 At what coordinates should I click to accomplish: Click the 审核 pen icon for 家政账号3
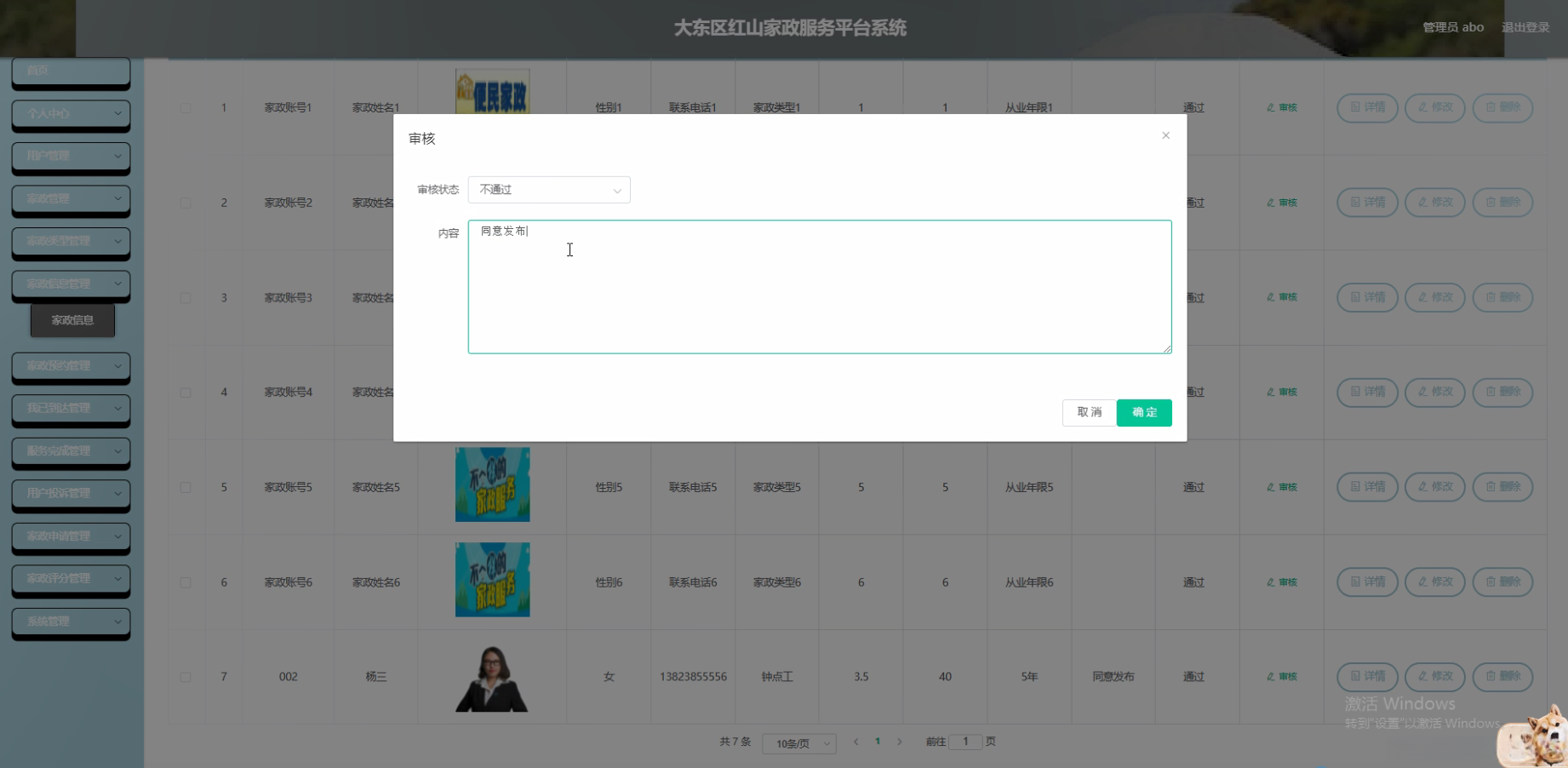pyautogui.click(x=1281, y=297)
